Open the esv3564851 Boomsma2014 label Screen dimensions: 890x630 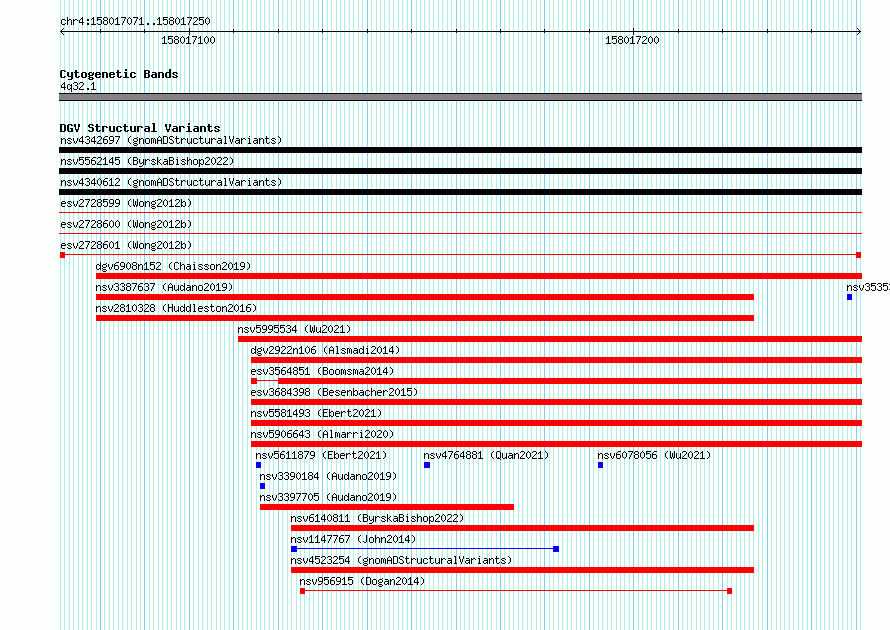pos(322,371)
